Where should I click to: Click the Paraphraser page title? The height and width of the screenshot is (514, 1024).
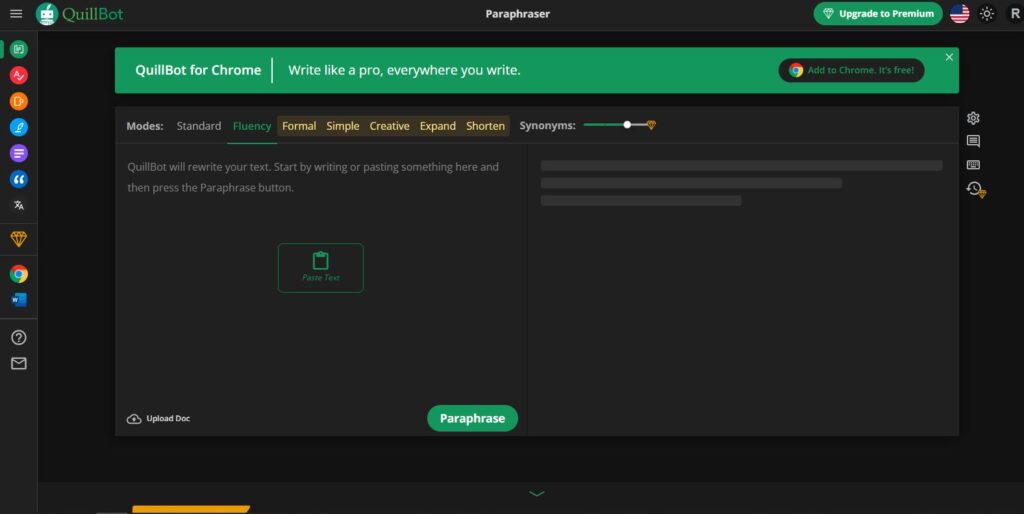[517, 14]
